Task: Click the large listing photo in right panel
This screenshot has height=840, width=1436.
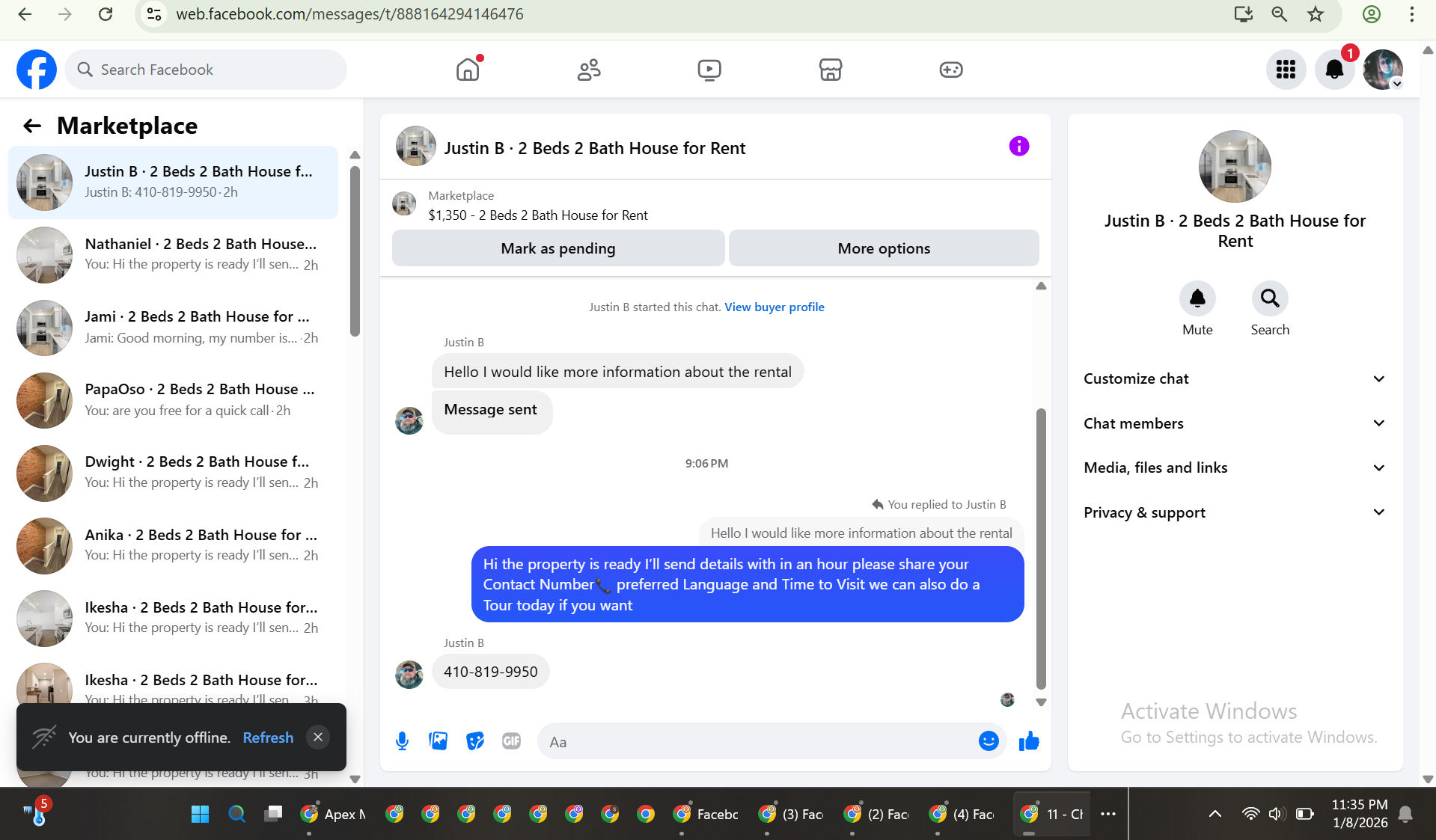Action: [x=1235, y=167]
